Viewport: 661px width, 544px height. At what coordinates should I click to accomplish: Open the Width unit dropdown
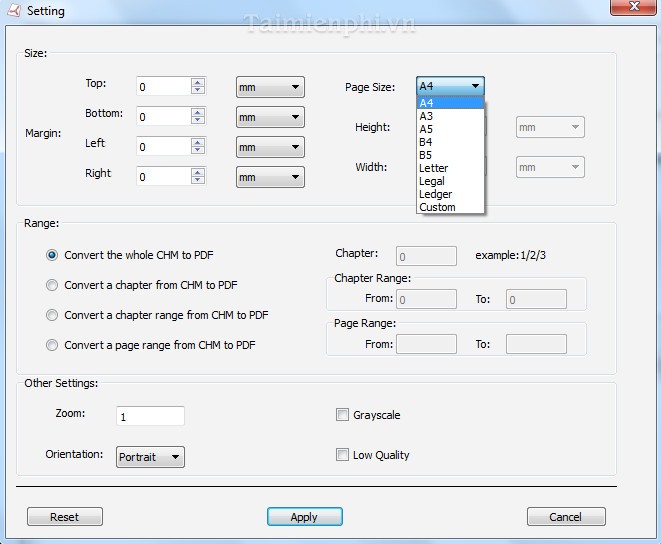pyautogui.click(x=550, y=167)
